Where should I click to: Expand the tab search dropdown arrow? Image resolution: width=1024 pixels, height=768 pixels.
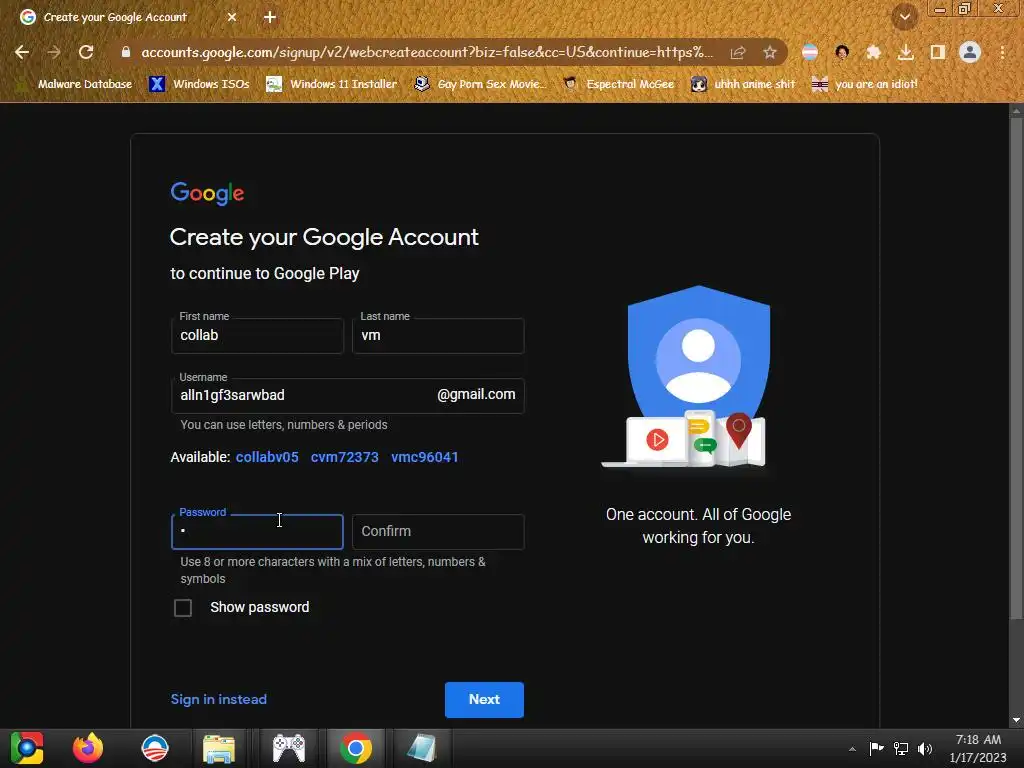[905, 17]
